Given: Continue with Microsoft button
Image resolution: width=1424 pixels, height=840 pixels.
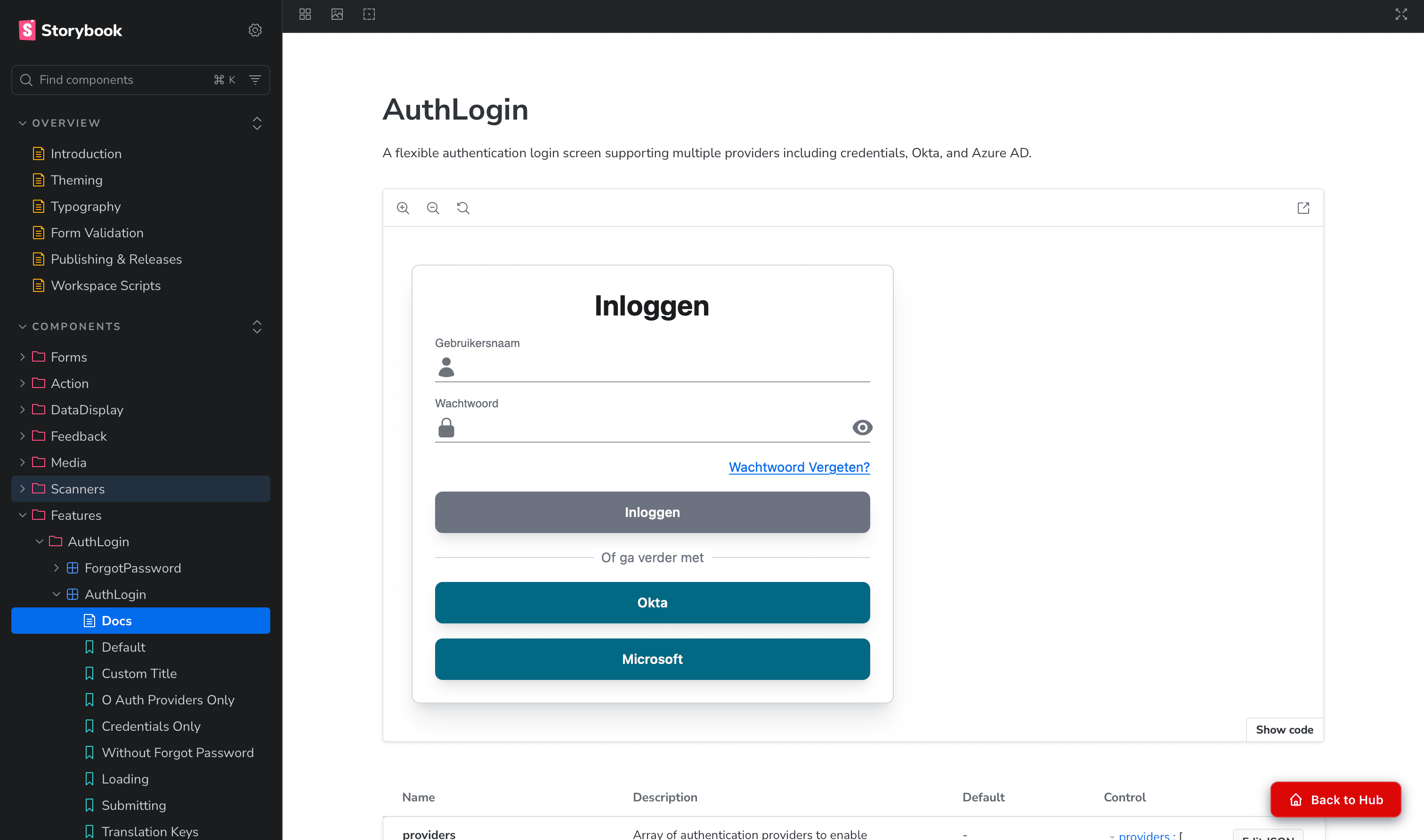Looking at the screenshot, I should click(x=652, y=660).
